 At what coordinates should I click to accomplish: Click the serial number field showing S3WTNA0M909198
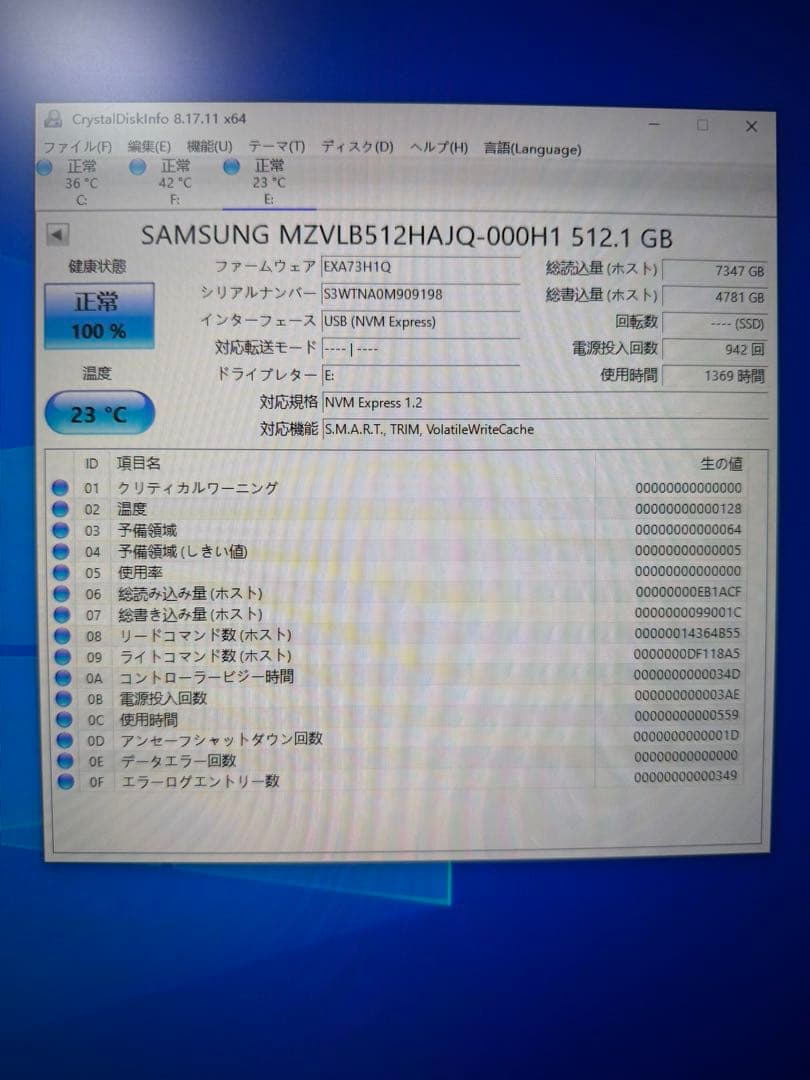[x=420, y=295]
